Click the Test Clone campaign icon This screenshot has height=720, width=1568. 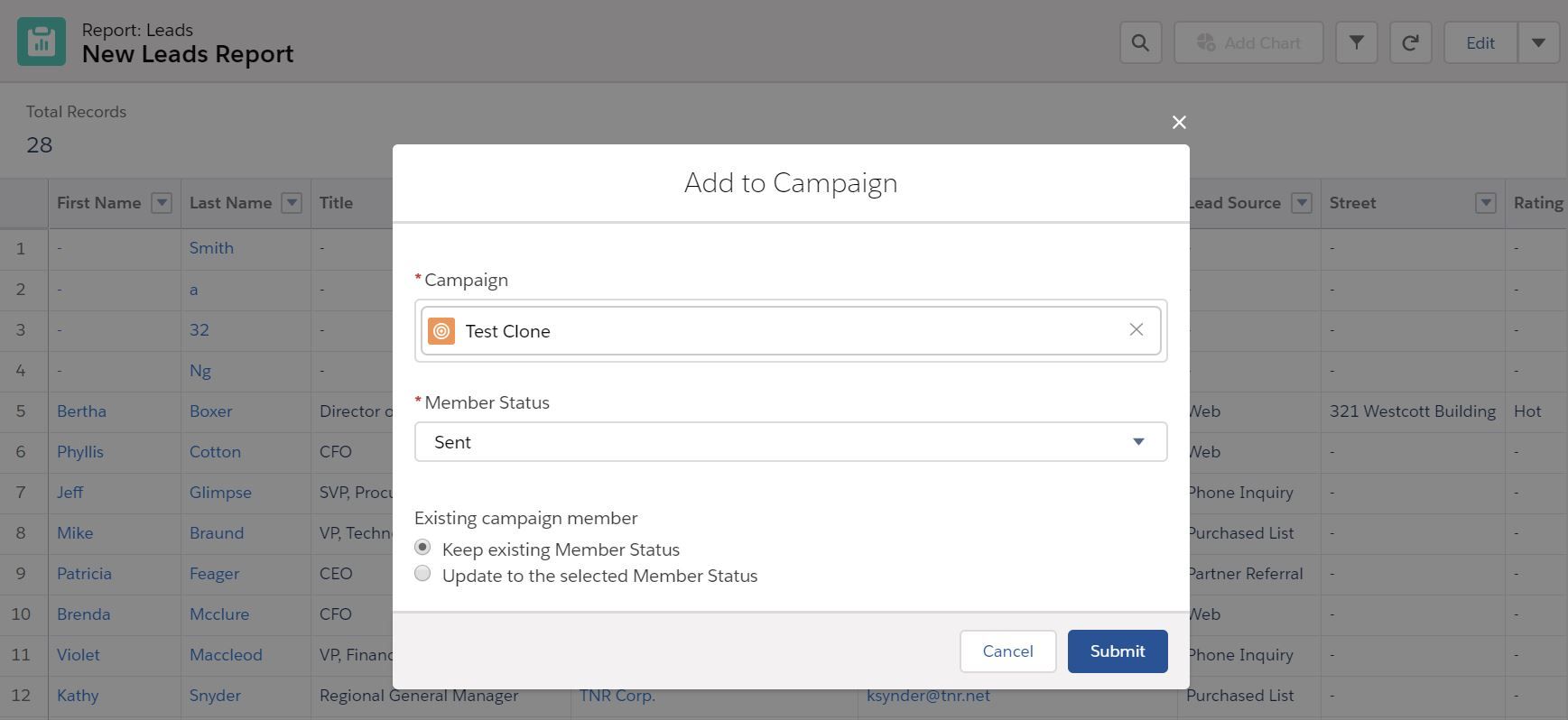441,331
